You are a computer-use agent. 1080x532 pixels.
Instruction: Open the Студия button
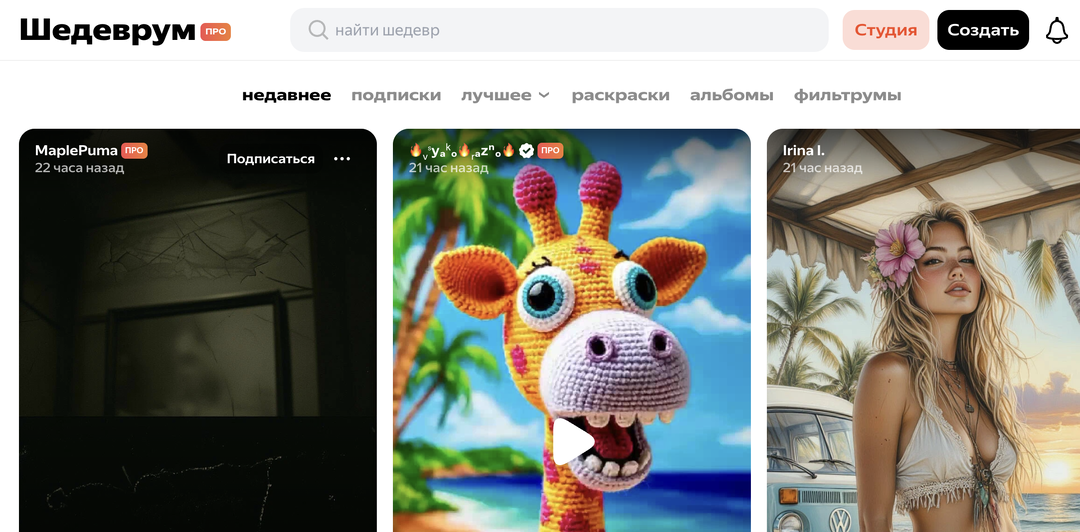886,30
